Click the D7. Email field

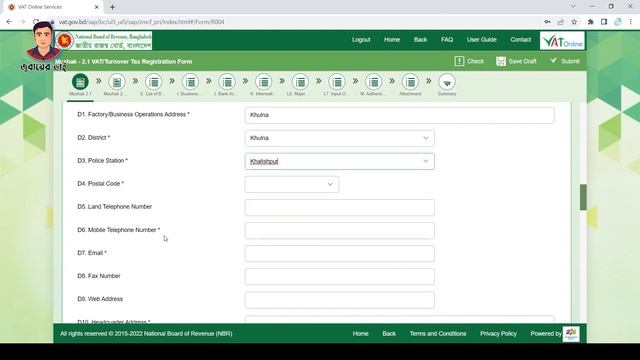[340, 253]
